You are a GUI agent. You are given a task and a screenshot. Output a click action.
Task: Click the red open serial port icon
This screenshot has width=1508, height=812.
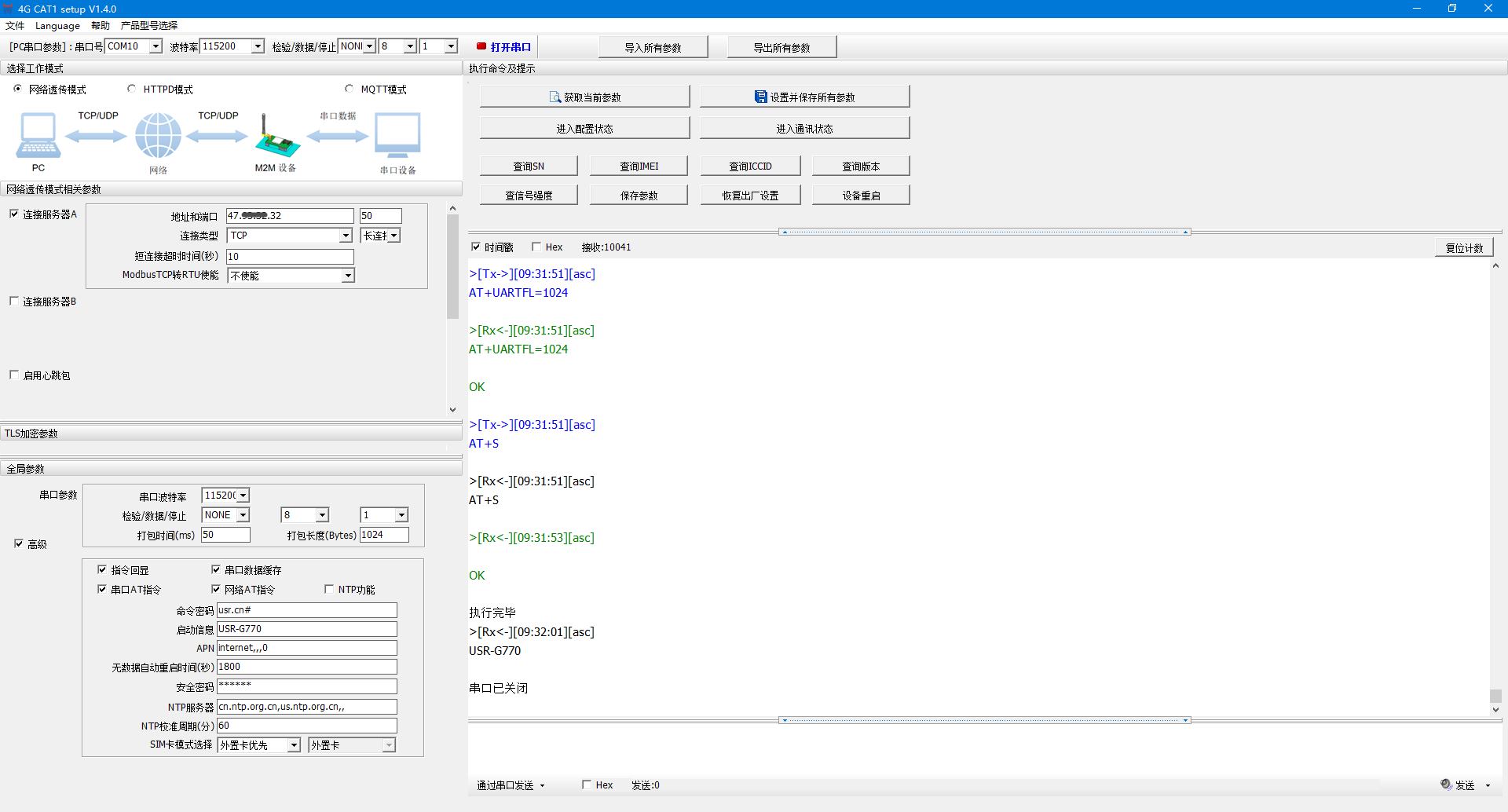(481, 46)
